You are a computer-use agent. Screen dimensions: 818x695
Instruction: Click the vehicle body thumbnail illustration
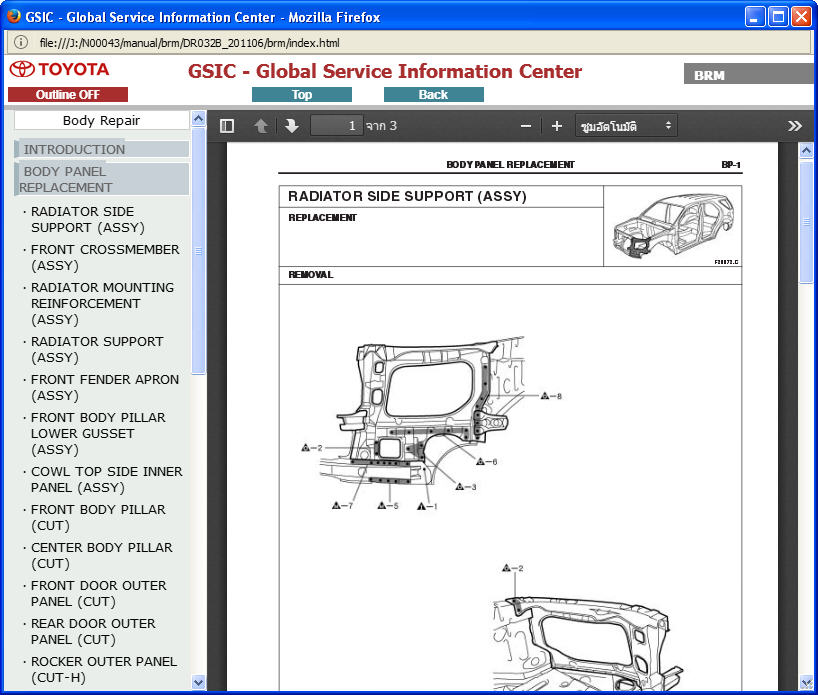(x=673, y=225)
